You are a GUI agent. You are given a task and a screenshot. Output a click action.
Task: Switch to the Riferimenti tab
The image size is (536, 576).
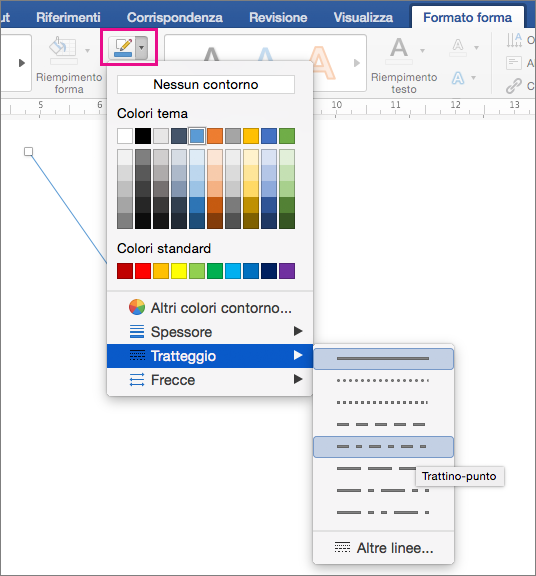pos(68,17)
